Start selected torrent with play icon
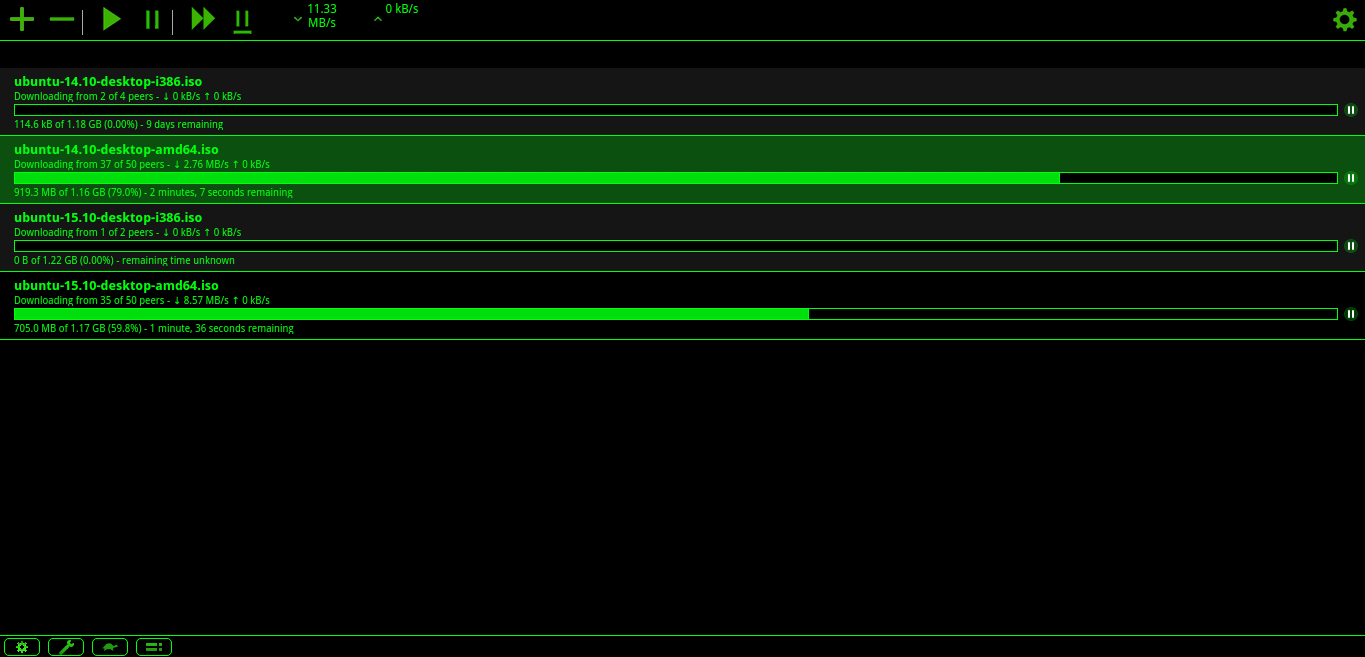The height and width of the screenshot is (657, 1365). (x=112, y=19)
